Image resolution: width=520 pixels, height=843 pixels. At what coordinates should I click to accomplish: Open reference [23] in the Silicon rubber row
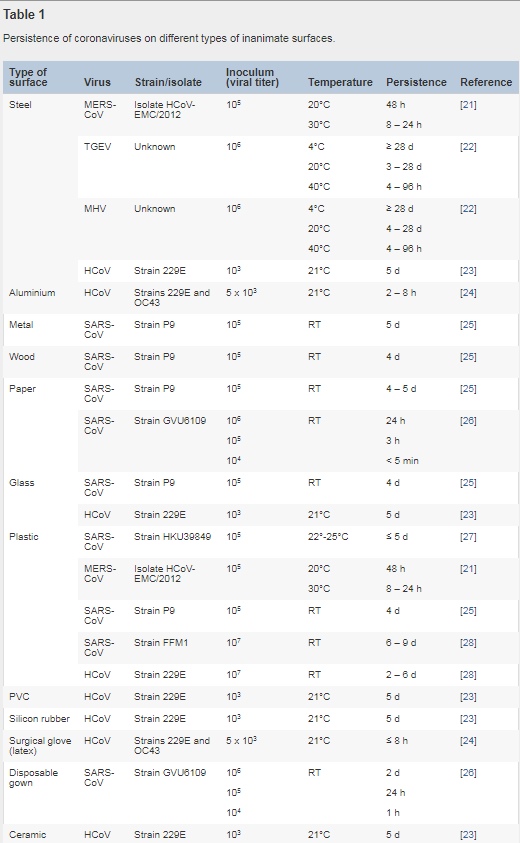468,719
